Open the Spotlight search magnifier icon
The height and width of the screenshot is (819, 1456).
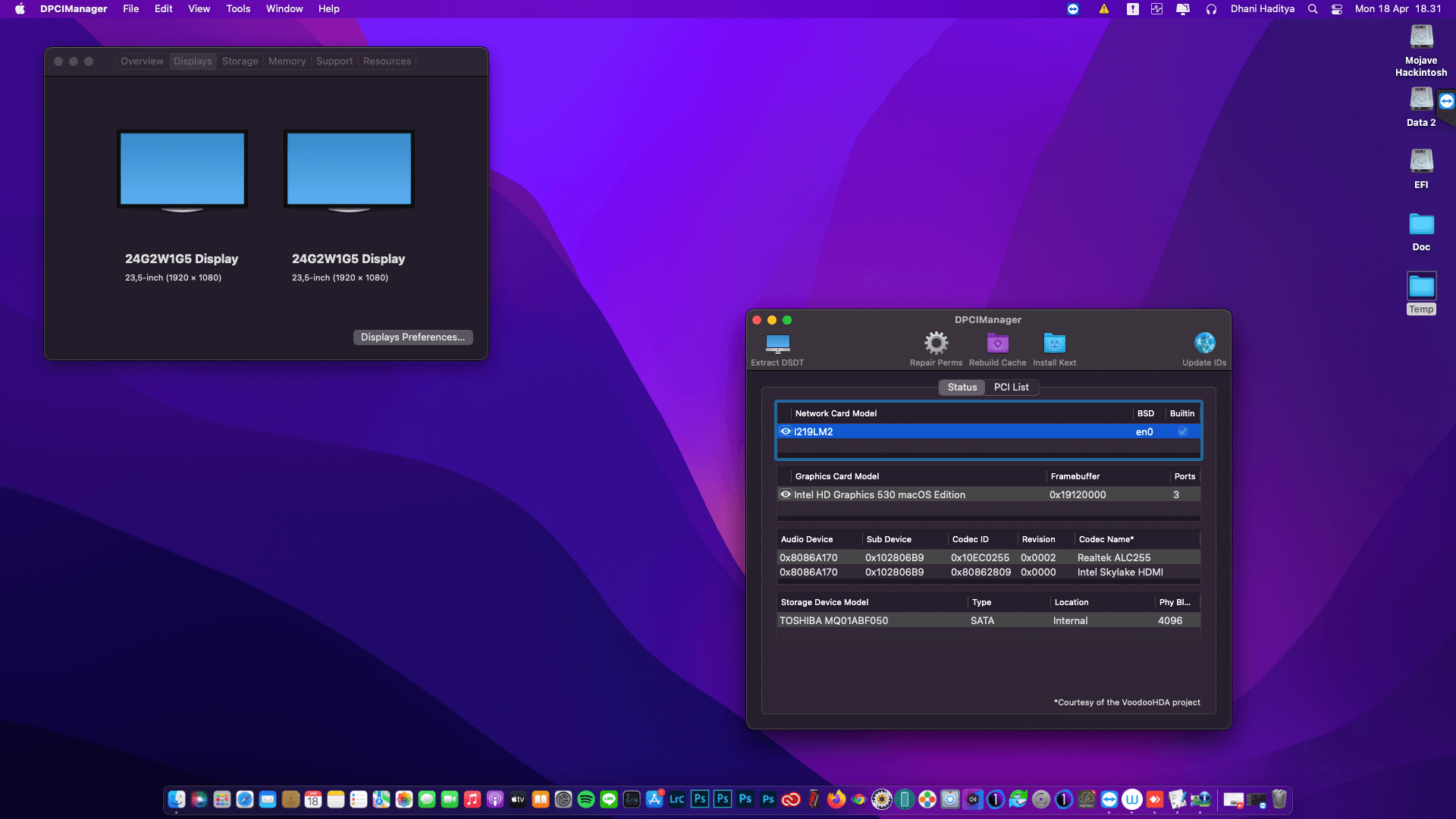1313,9
